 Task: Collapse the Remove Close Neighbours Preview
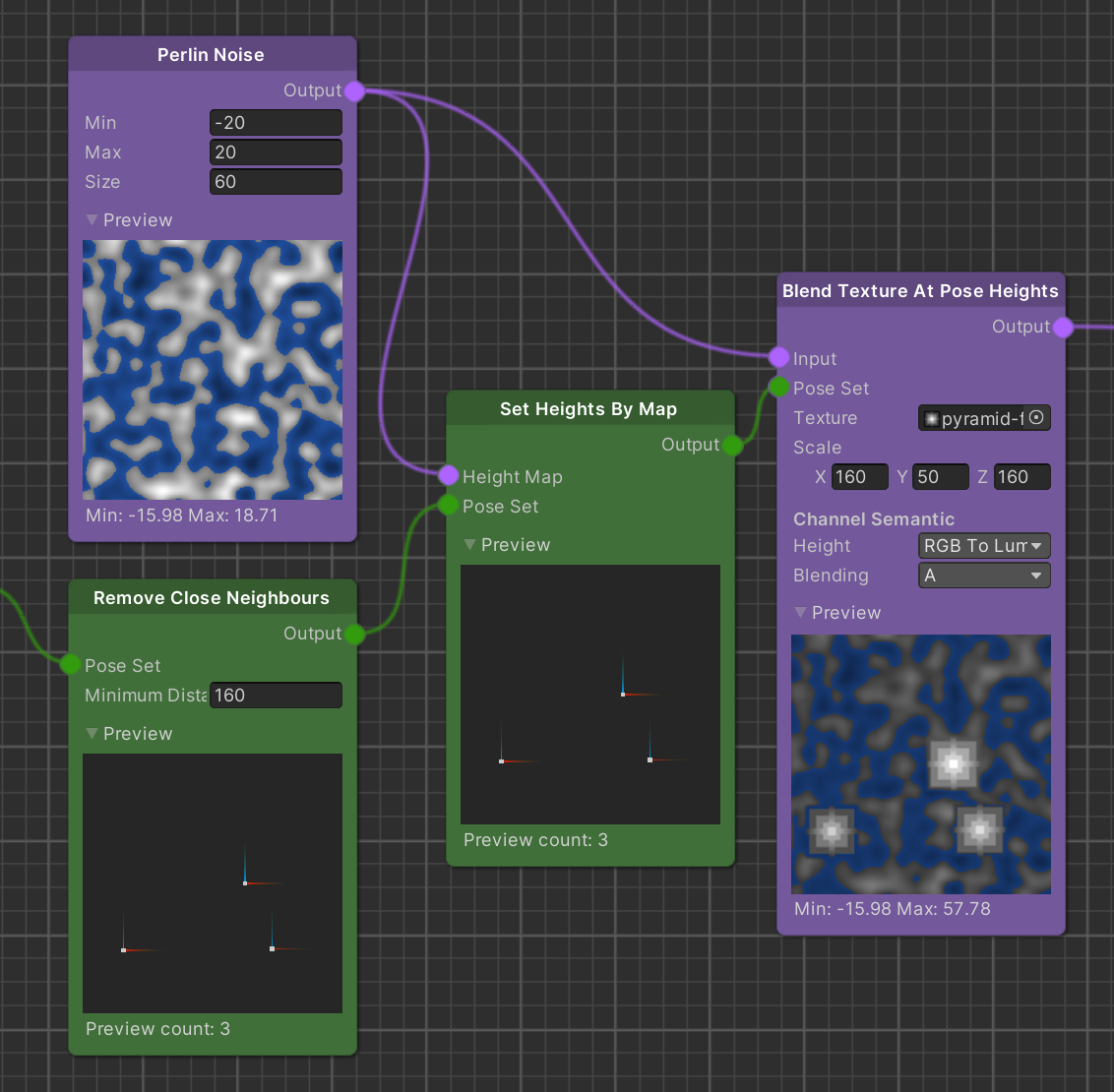[x=92, y=733]
